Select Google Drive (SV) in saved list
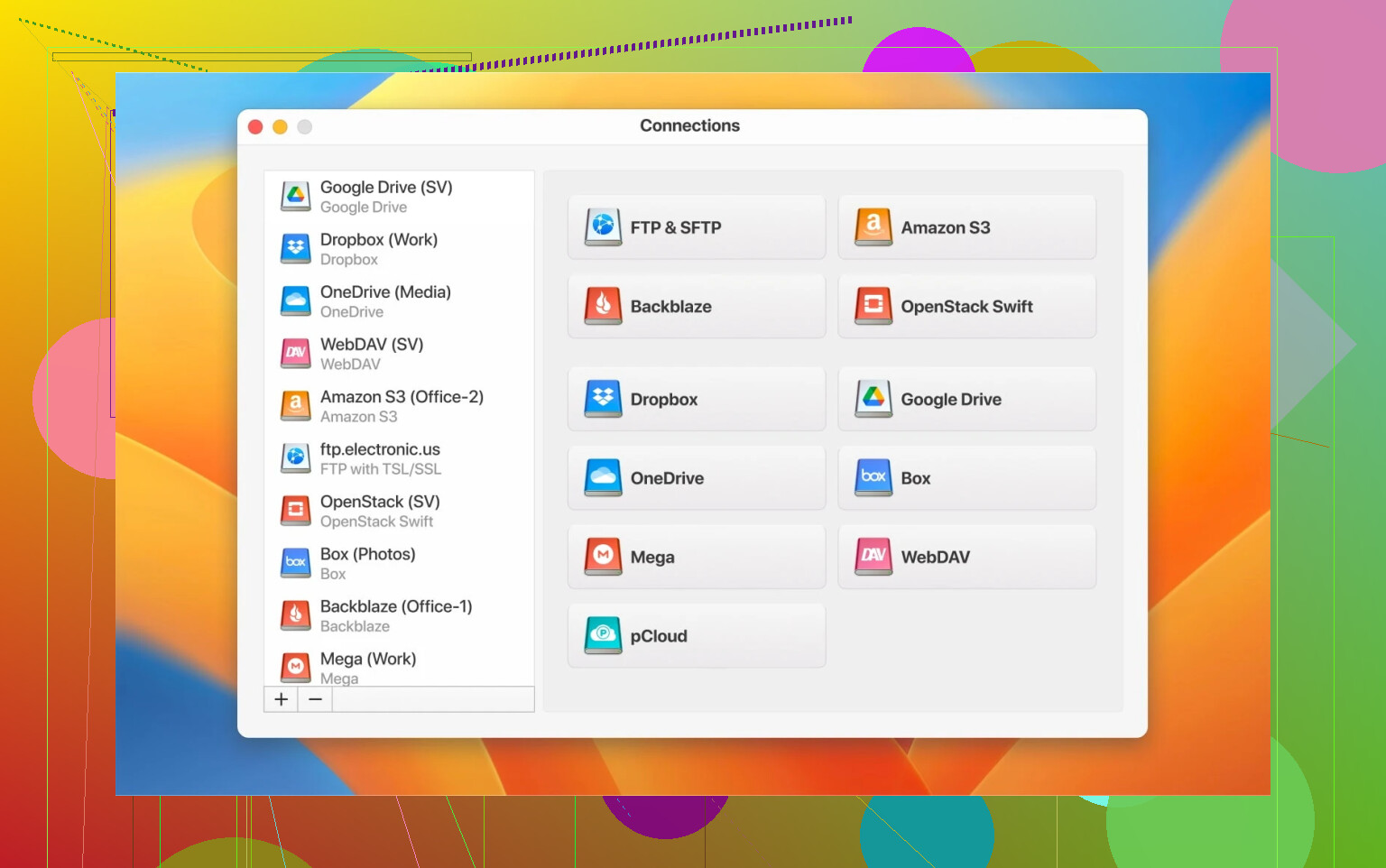This screenshot has width=1386, height=868. click(x=386, y=197)
